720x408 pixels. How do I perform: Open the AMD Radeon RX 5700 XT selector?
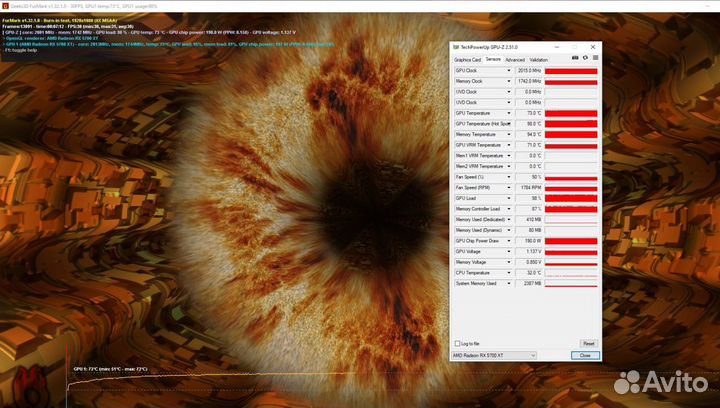pos(494,355)
